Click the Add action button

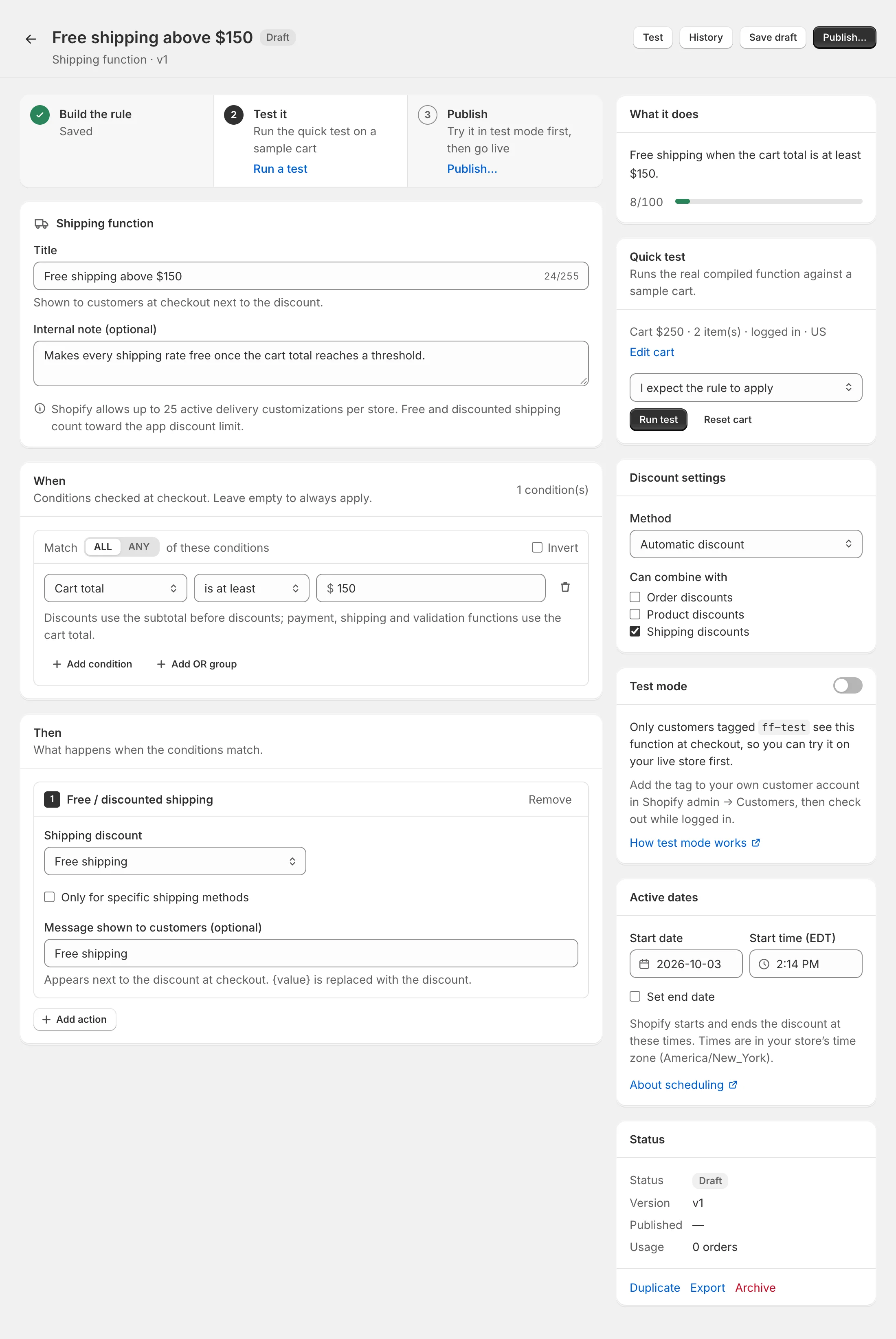point(75,1020)
